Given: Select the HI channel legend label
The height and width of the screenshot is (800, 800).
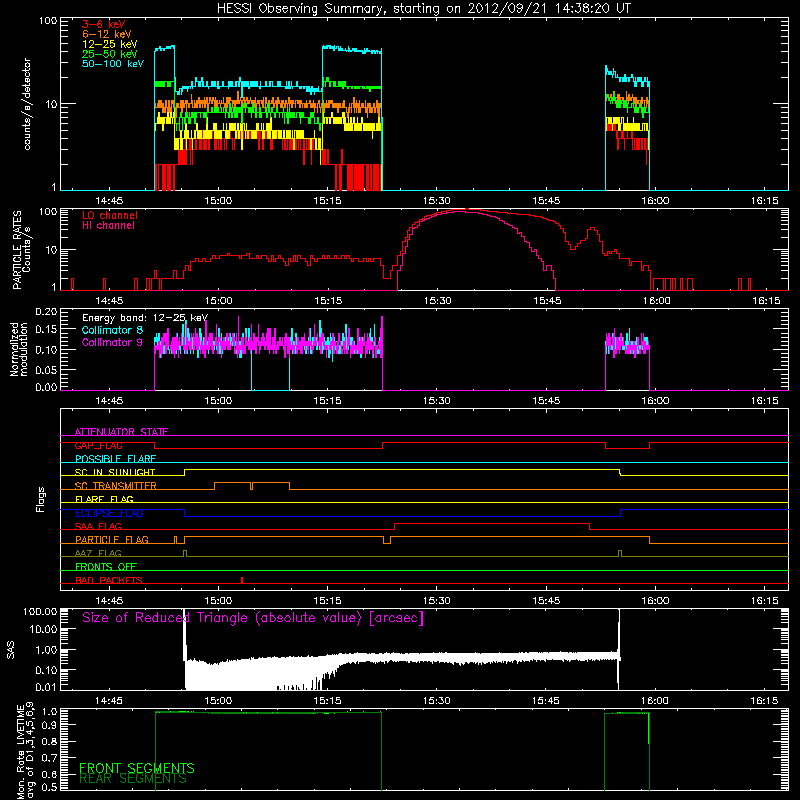Looking at the screenshot, I should point(108,226).
